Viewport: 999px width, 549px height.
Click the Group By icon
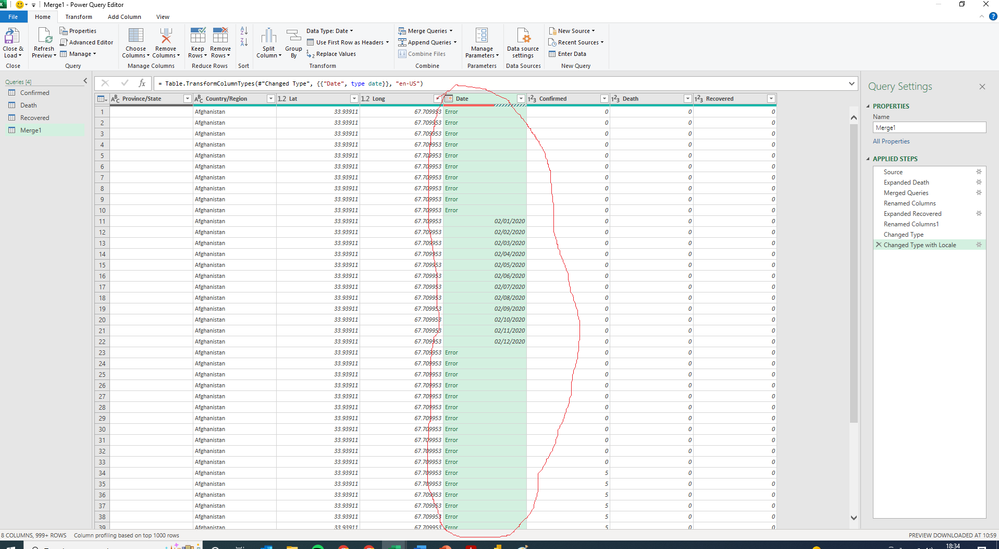point(293,36)
